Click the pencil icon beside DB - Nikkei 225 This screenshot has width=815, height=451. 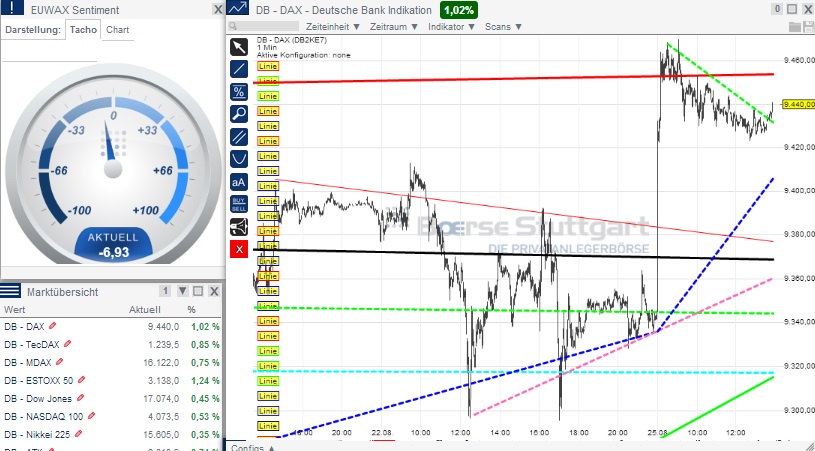click(78, 434)
